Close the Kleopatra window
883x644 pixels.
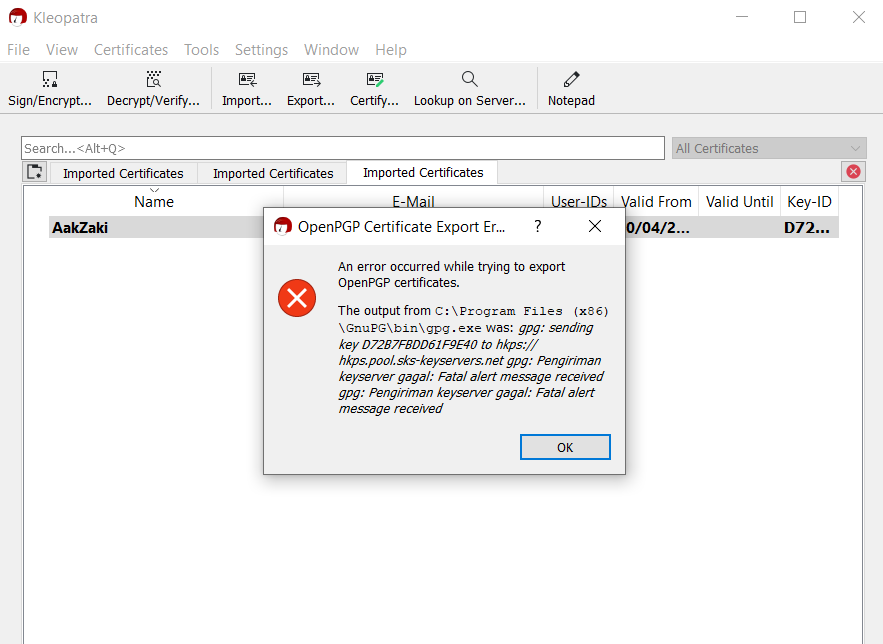pyautogui.click(x=858, y=17)
